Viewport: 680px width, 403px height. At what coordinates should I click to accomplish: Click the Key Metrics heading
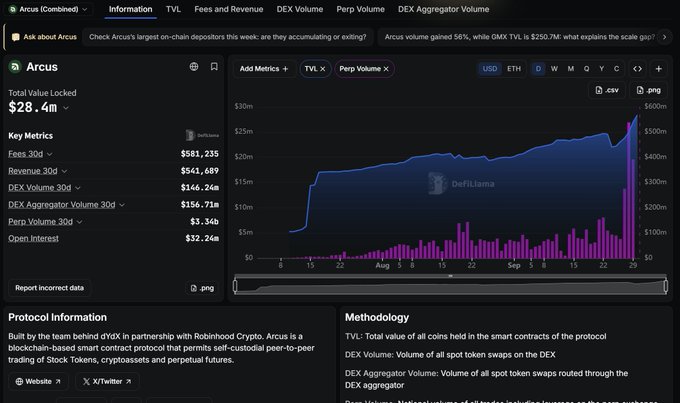pyautogui.click(x=30, y=136)
